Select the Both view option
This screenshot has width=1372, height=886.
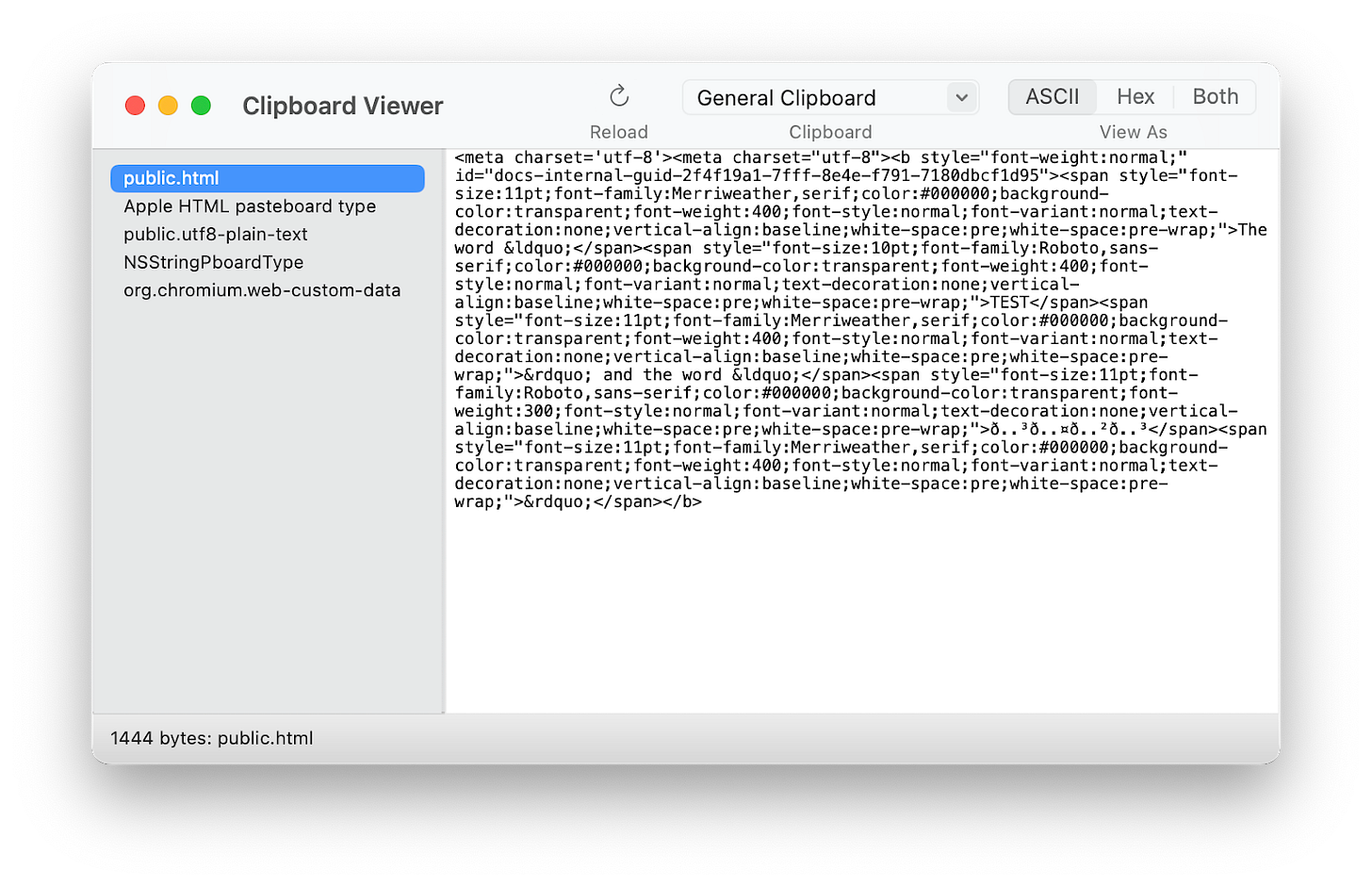tap(1215, 97)
